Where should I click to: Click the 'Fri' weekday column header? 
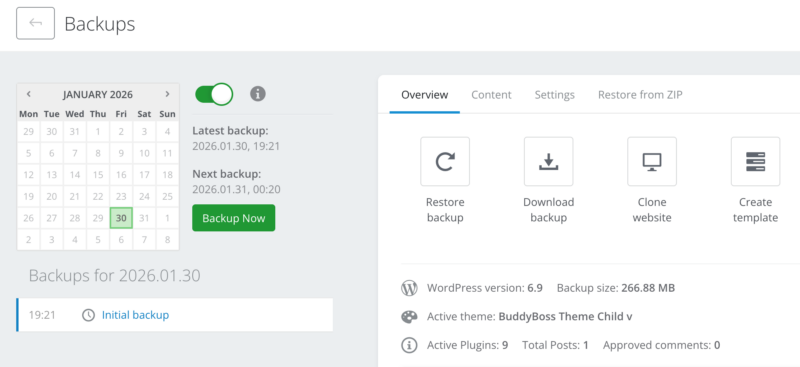coord(121,114)
